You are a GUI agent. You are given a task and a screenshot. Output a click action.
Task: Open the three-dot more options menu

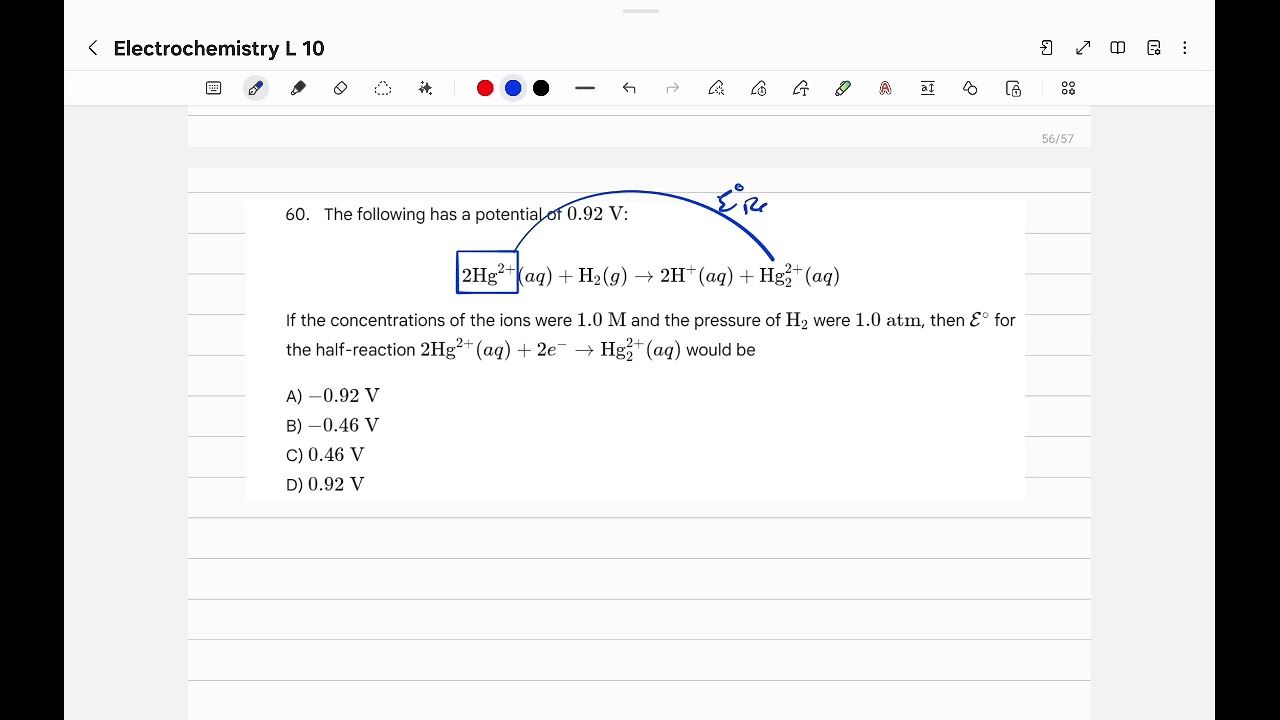pyautogui.click(x=1185, y=48)
